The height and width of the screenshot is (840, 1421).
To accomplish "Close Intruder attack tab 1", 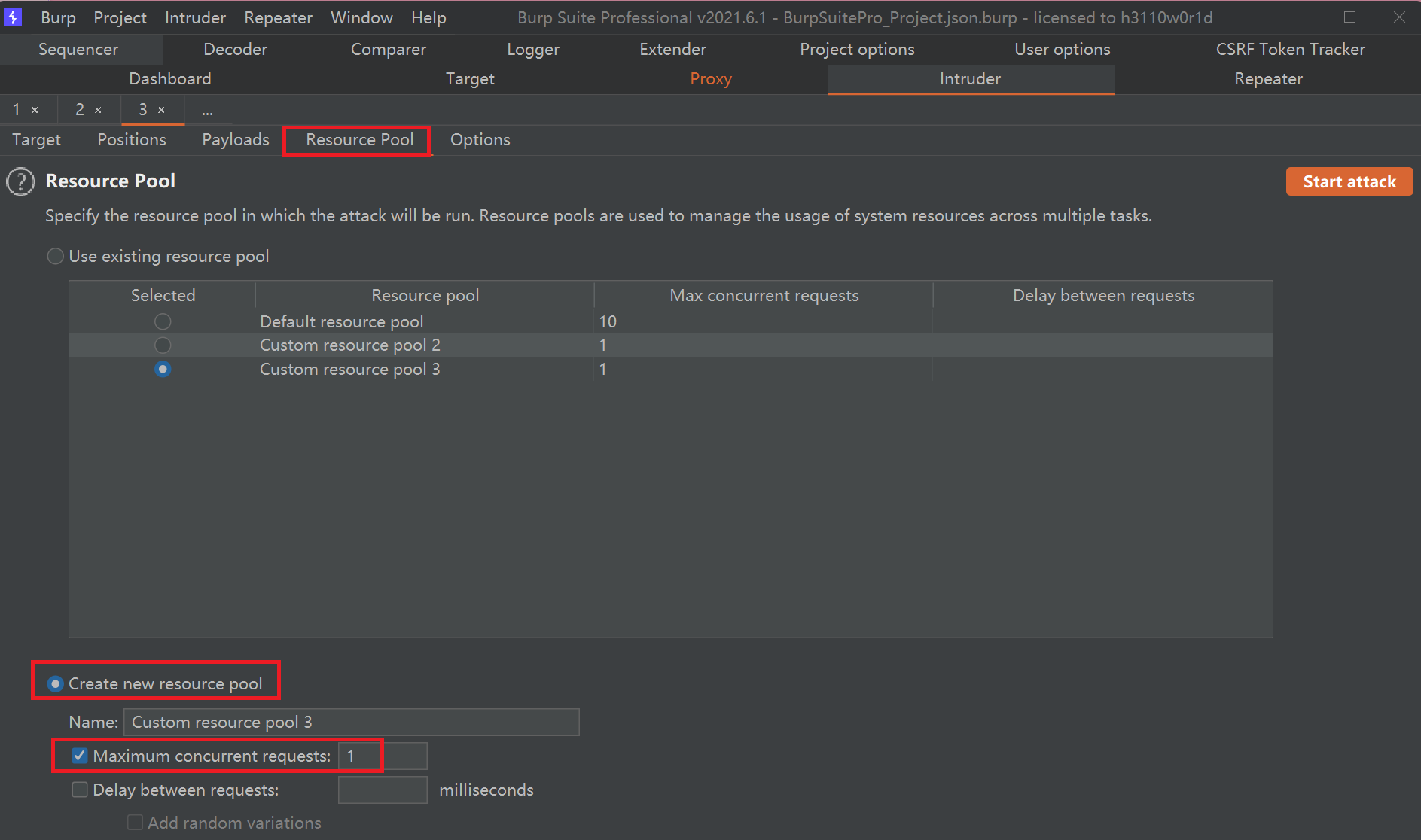I will coord(35,110).
